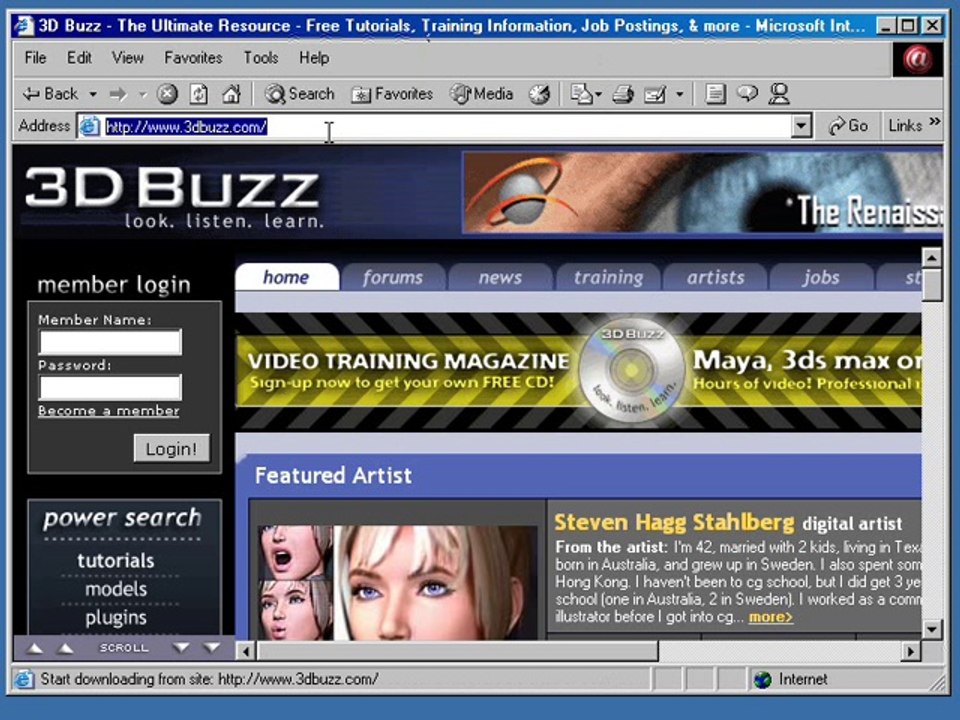The height and width of the screenshot is (720, 960).
Task: Stop page loading with the Stop icon
Action: (x=167, y=94)
